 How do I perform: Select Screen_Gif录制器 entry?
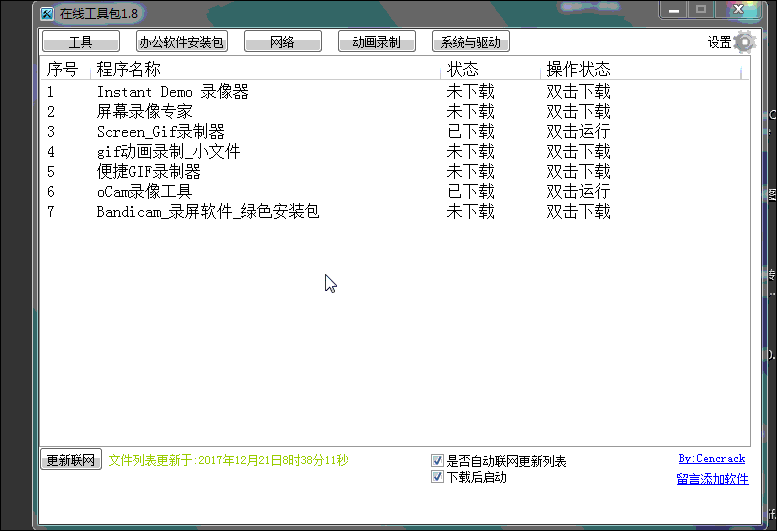pos(394,132)
